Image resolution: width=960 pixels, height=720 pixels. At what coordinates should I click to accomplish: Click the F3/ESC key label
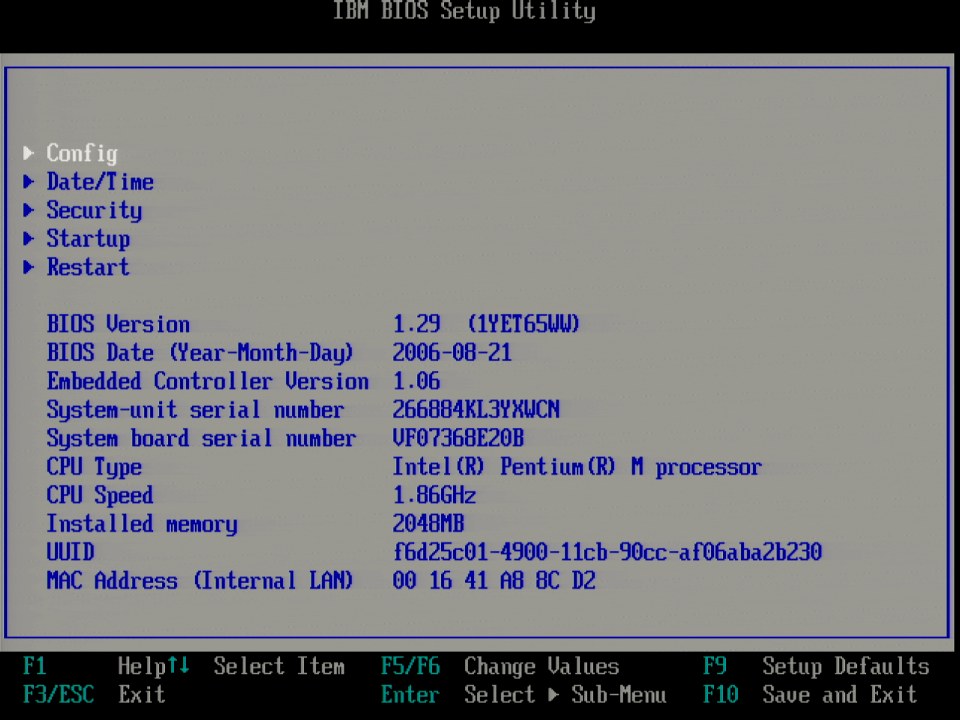tap(58, 695)
